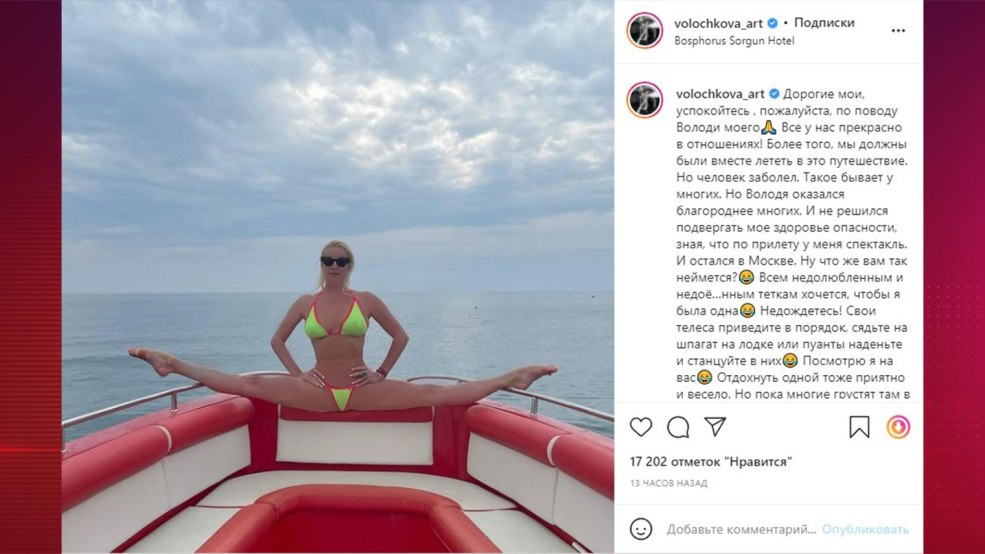The width and height of the screenshot is (985, 554).
Task: Click the caption profile avatar
Action: click(x=645, y=100)
